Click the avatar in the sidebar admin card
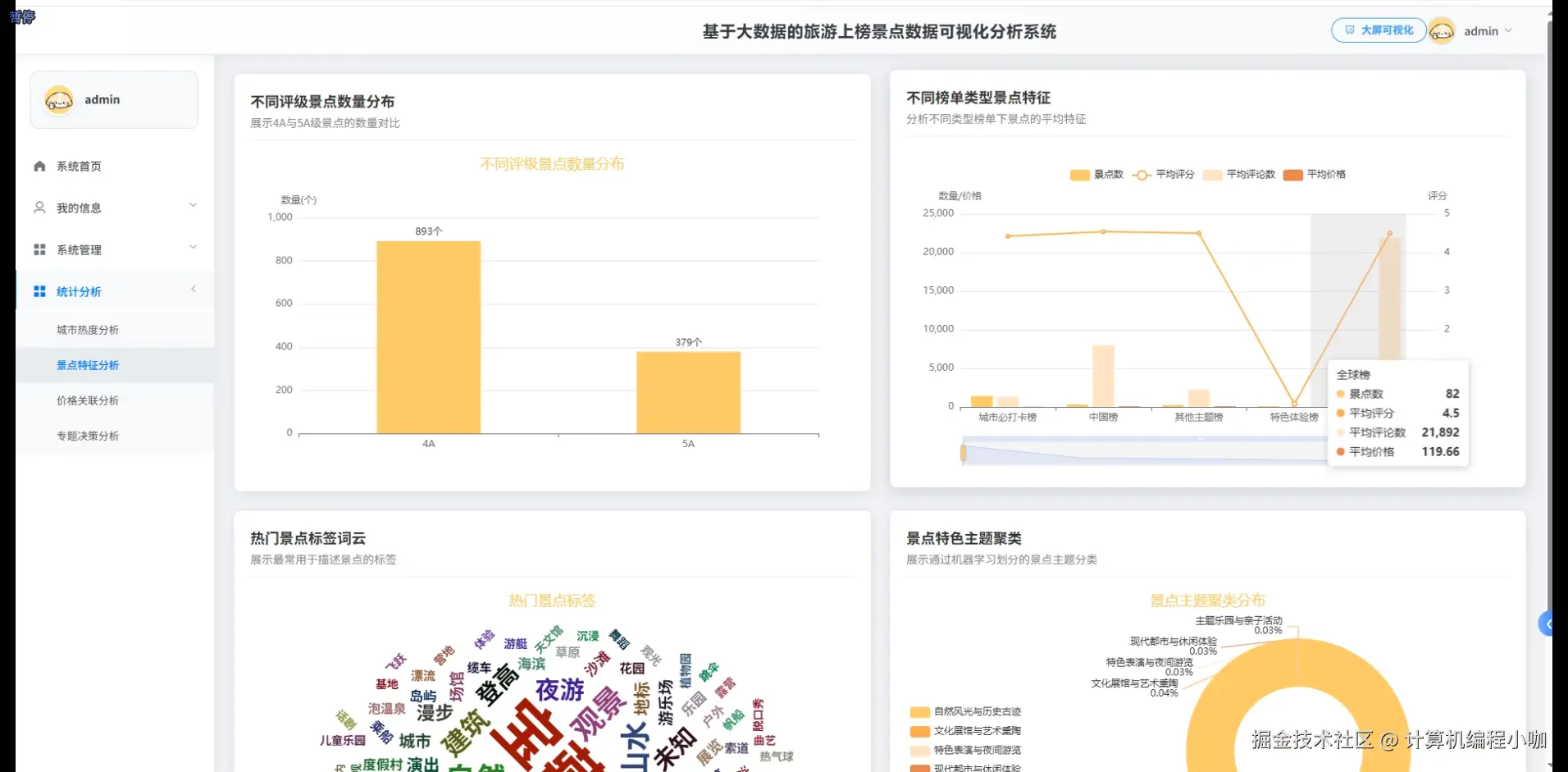 [59, 100]
